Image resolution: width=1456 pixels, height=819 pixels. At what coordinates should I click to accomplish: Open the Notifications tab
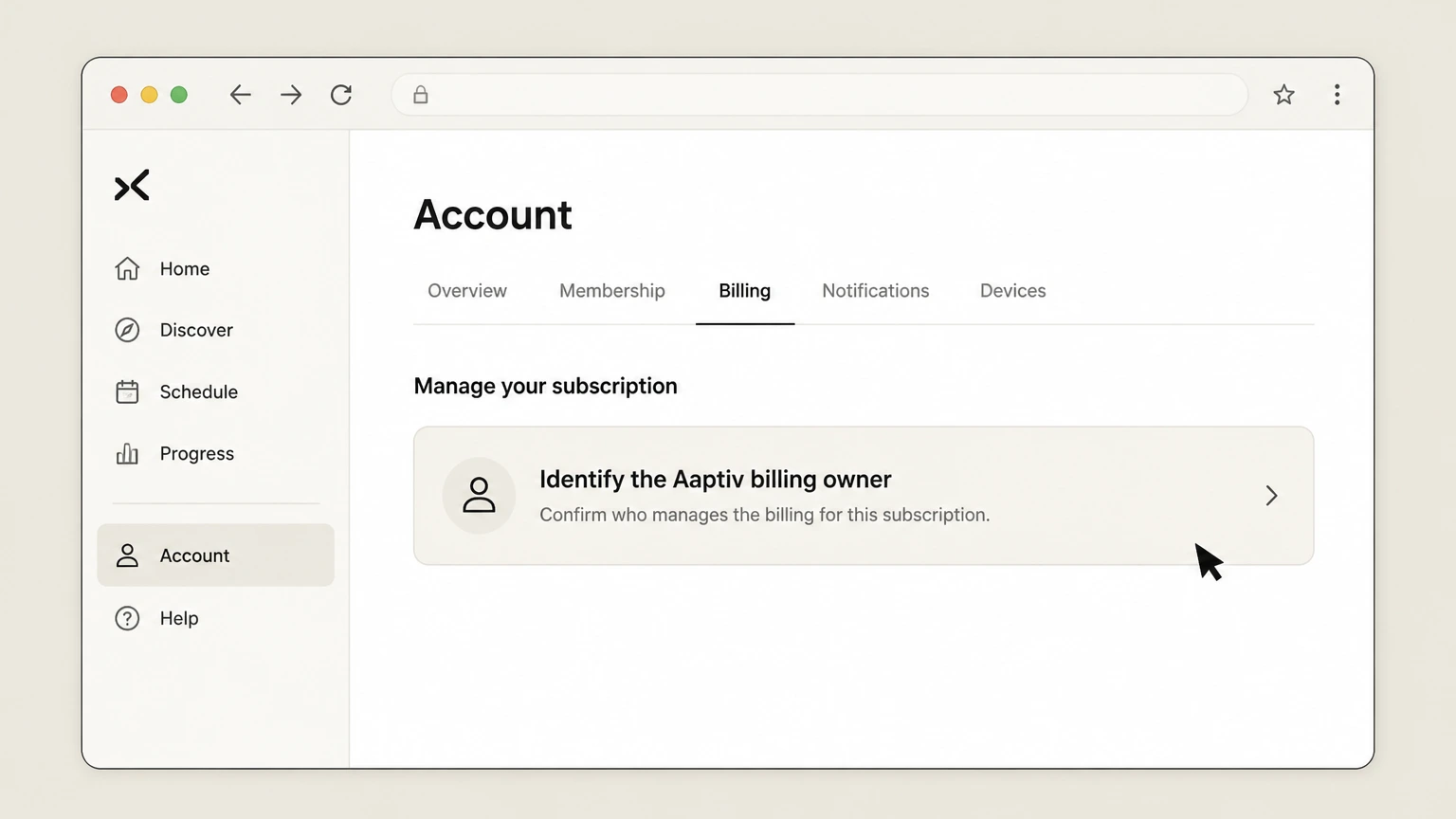tap(876, 291)
